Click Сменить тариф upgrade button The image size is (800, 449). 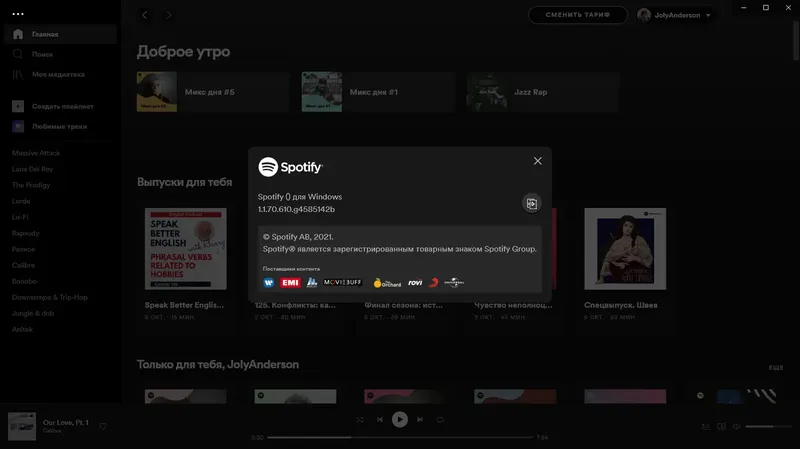pos(578,15)
